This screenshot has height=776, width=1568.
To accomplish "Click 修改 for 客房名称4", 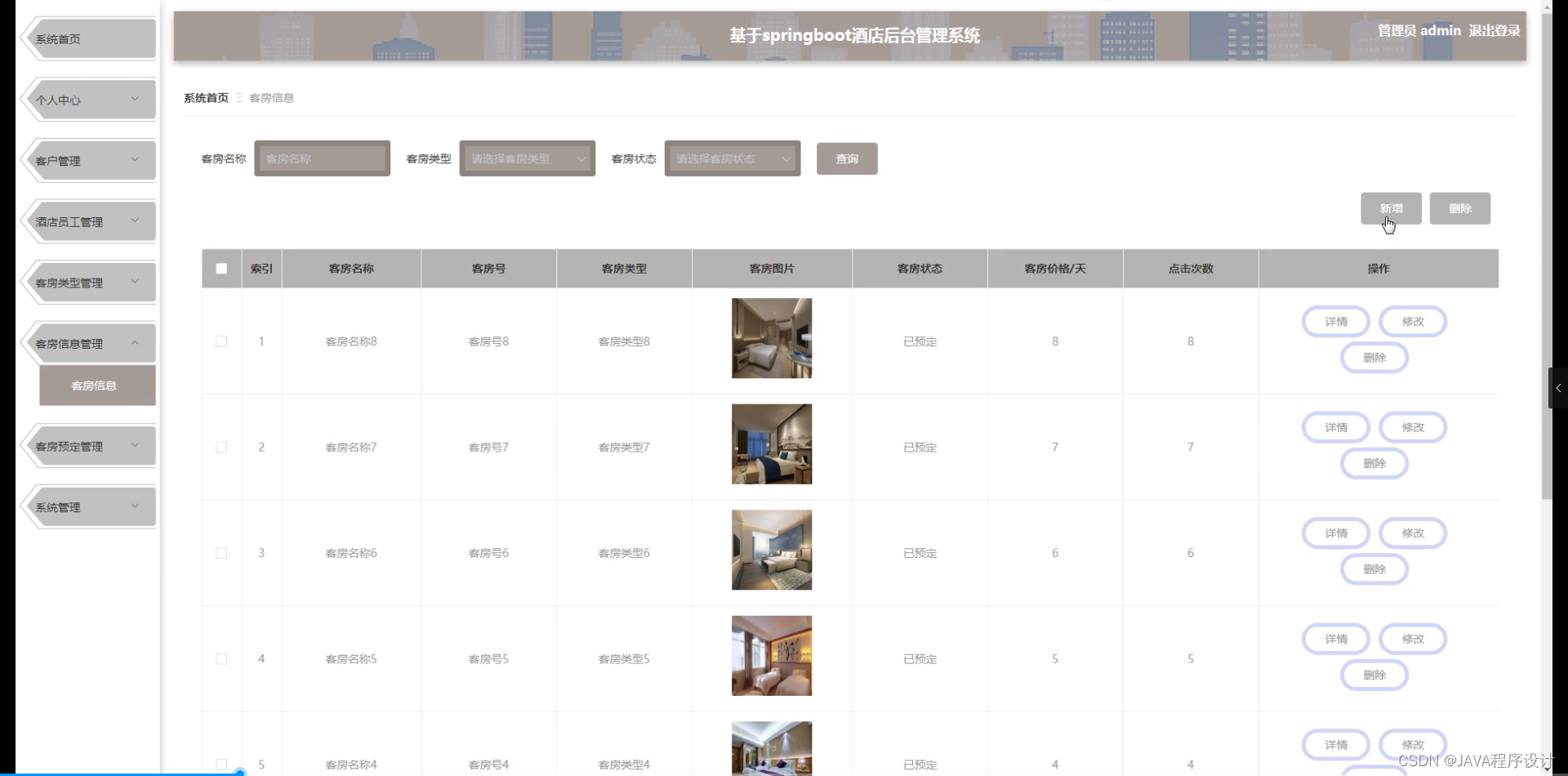I will click(x=1413, y=744).
